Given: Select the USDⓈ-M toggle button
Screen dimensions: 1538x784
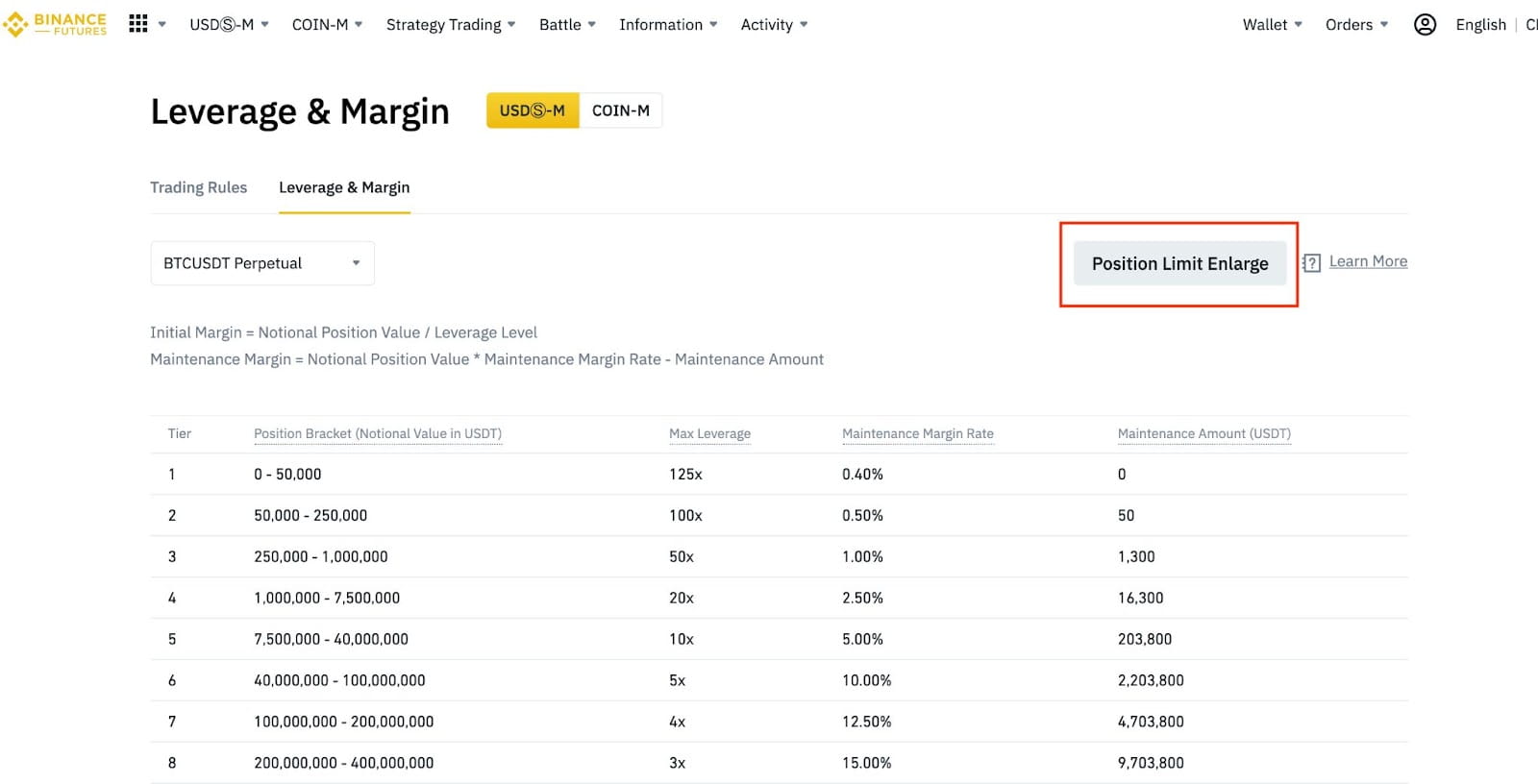Looking at the screenshot, I should (533, 110).
